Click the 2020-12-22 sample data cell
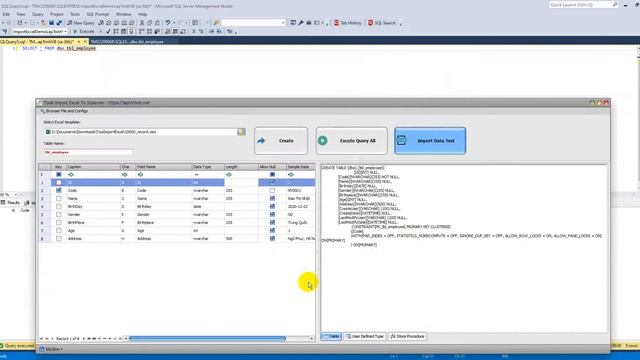The height and width of the screenshot is (360, 640). click(300, 207)
